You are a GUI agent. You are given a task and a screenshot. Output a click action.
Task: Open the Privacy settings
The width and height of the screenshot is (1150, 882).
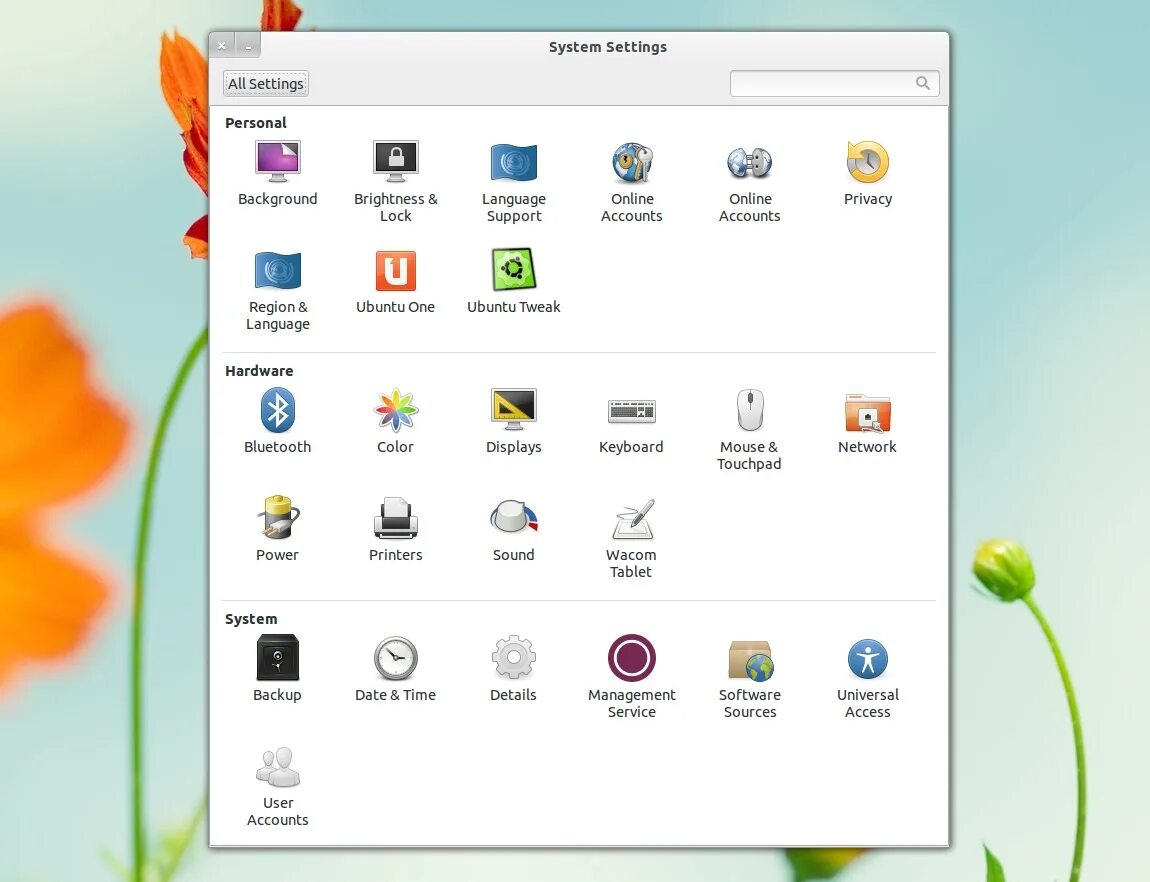pyautogui.click(x=868, y=162)
